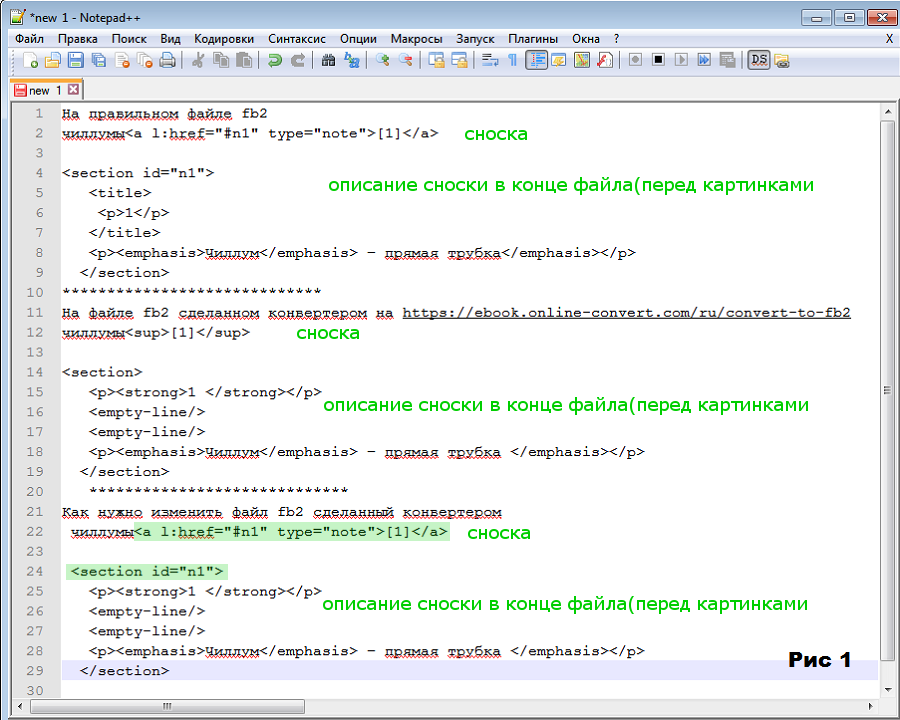Cut selection using the scissors icon
Screen dimensions: 900x720
tap(198, 60)
